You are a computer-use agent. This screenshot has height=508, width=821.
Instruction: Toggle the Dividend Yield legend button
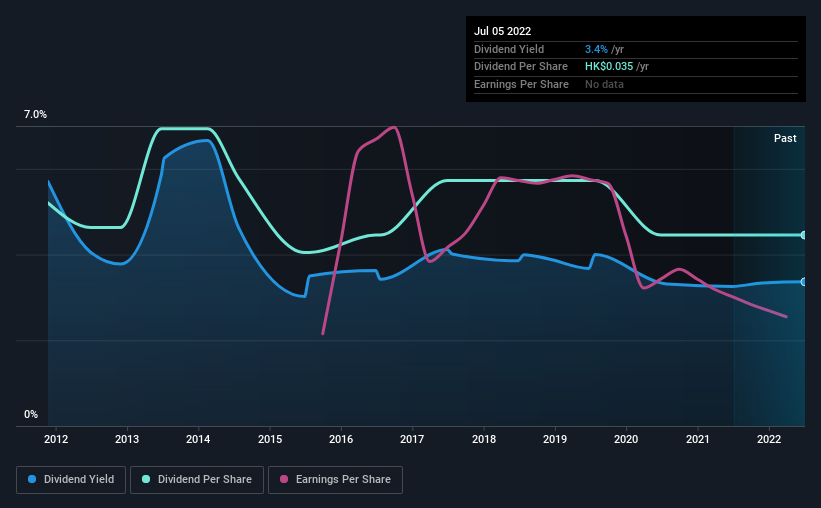click(x=71, y=480)
